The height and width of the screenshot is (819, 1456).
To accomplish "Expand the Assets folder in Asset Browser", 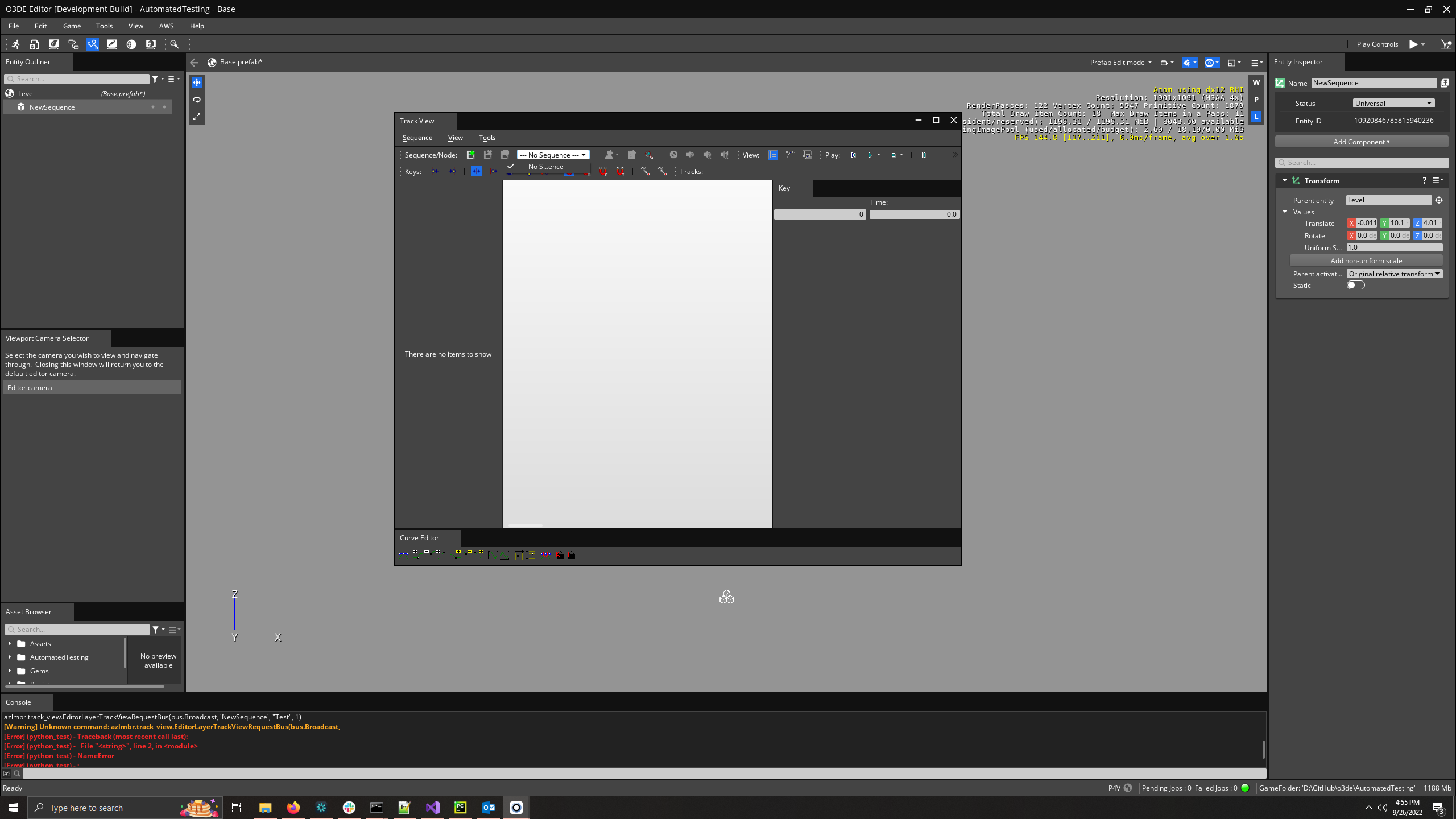I will pos(10,643).
